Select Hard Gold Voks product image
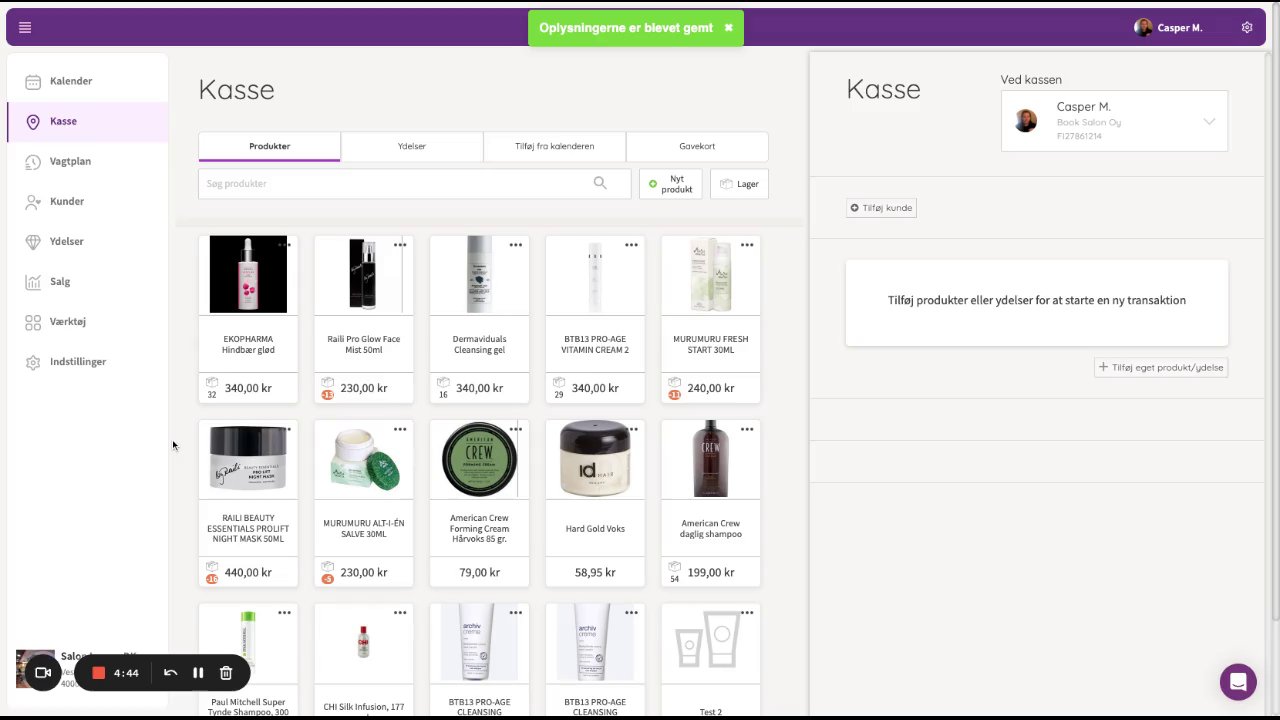 pyautogui.click(x=595, y=459)
